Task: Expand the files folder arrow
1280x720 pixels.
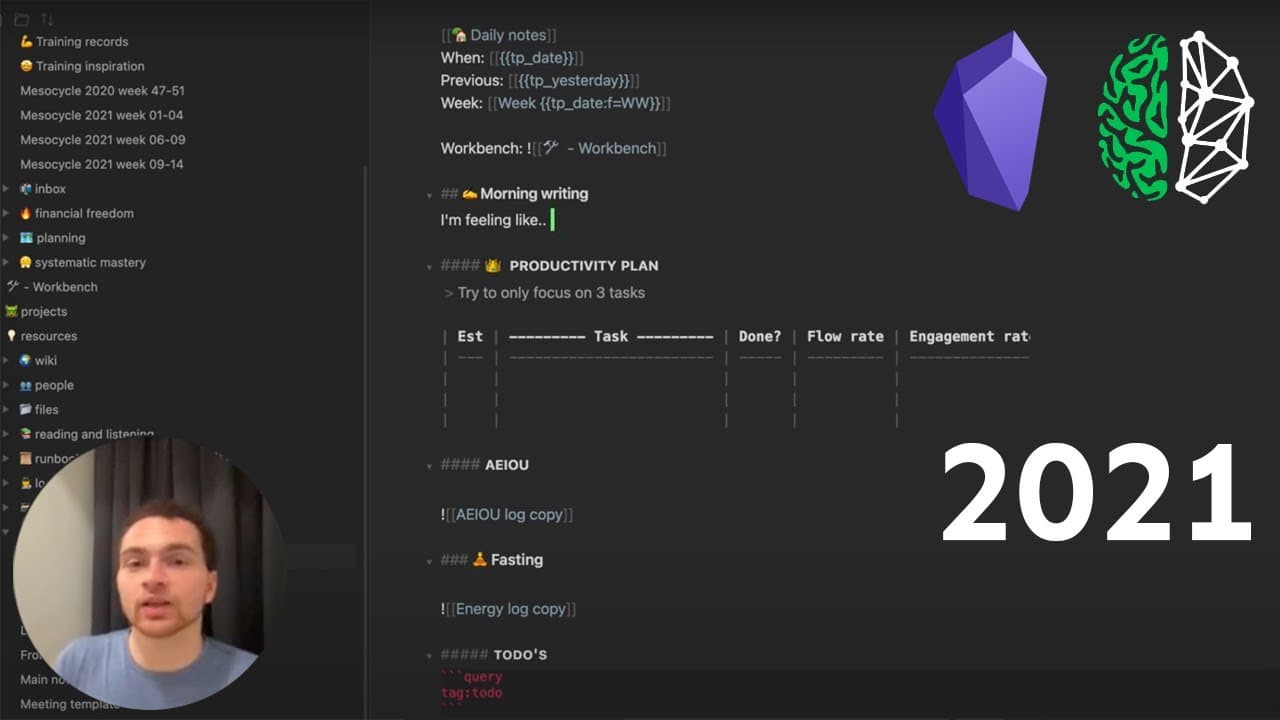Action: pos(7,409)
